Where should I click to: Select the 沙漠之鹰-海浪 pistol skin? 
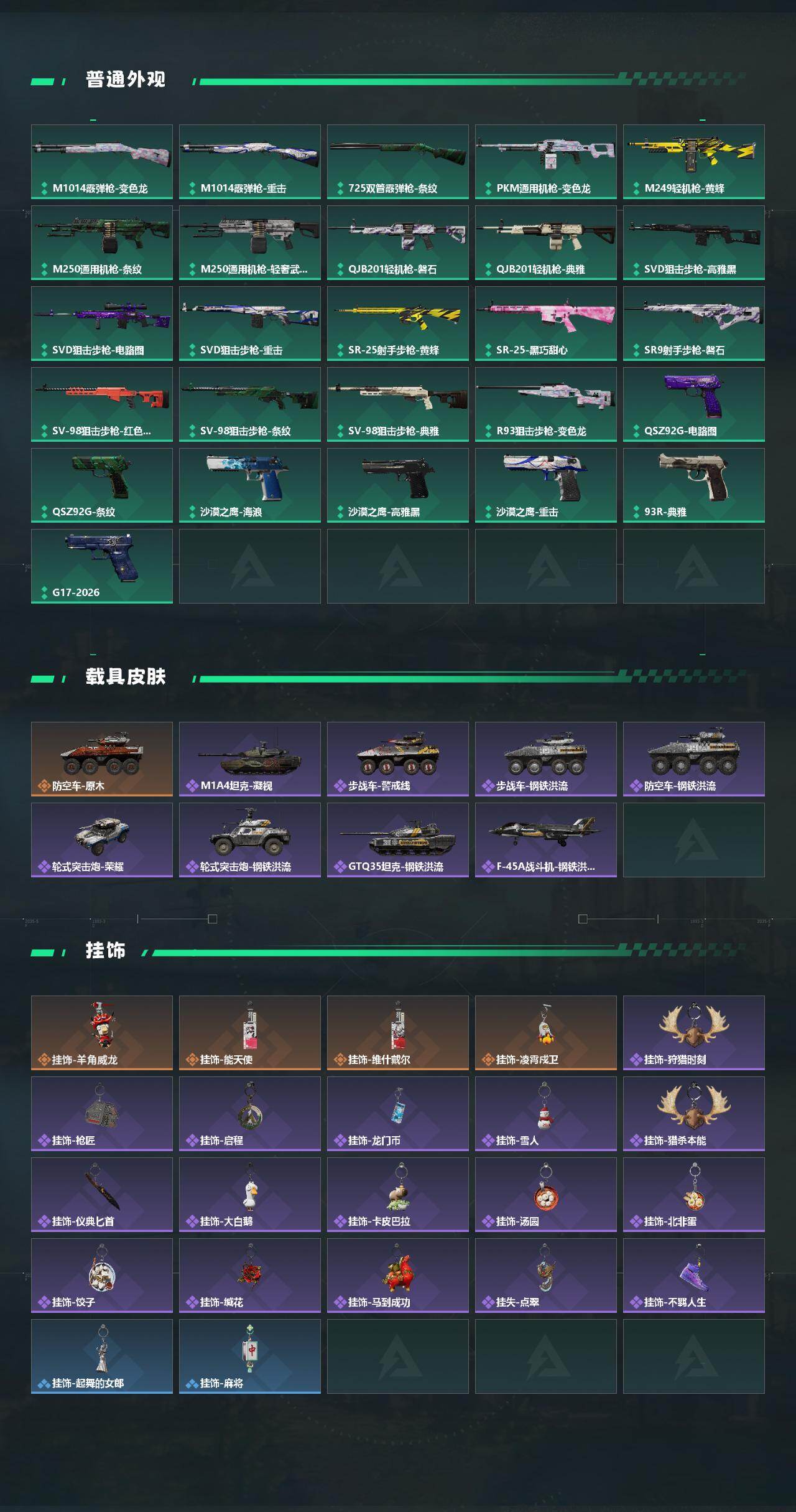pyautogui.click(x=250, y=485)
